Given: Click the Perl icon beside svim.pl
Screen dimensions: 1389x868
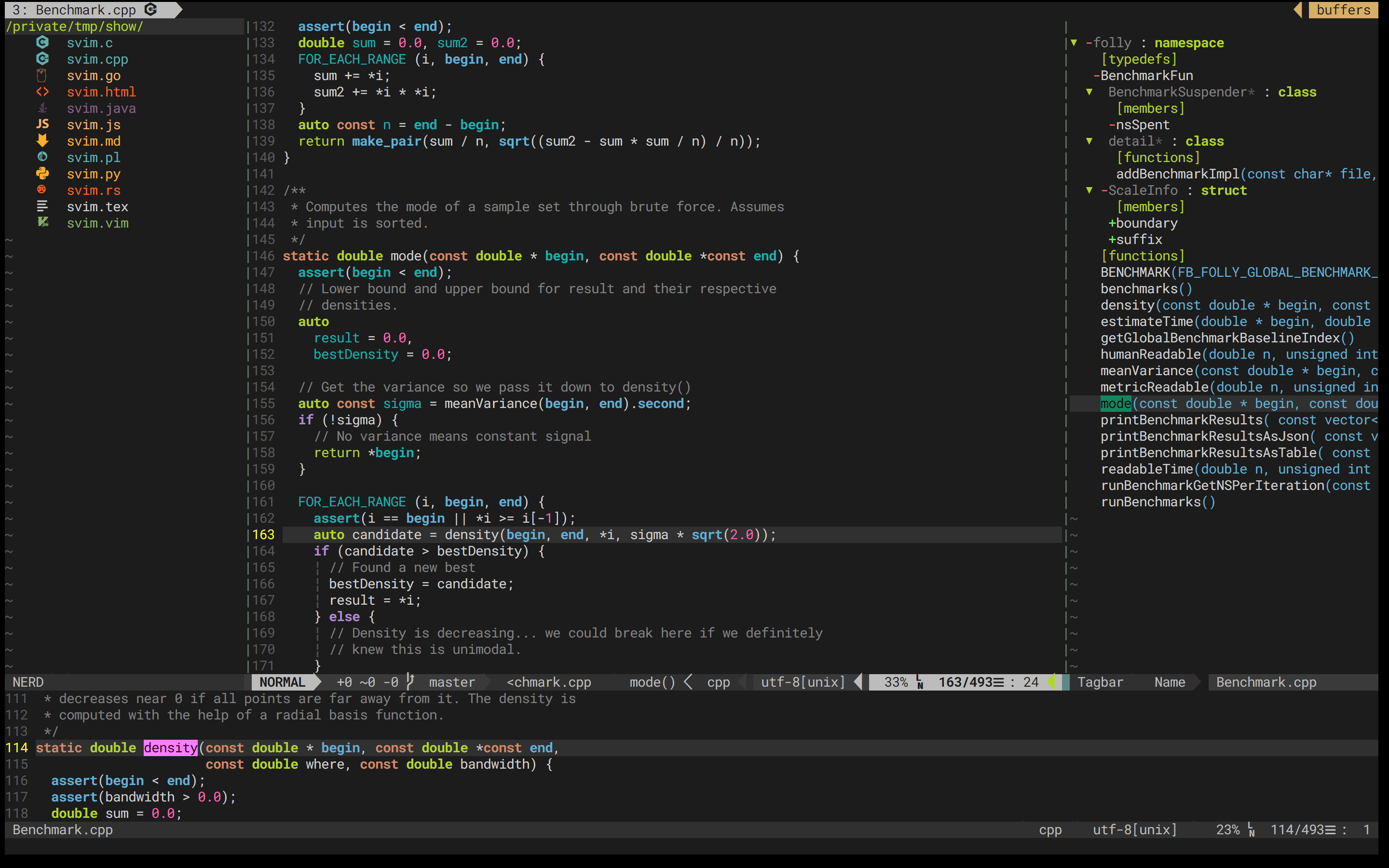Looking at the screenshot, I should pos(42,157).
